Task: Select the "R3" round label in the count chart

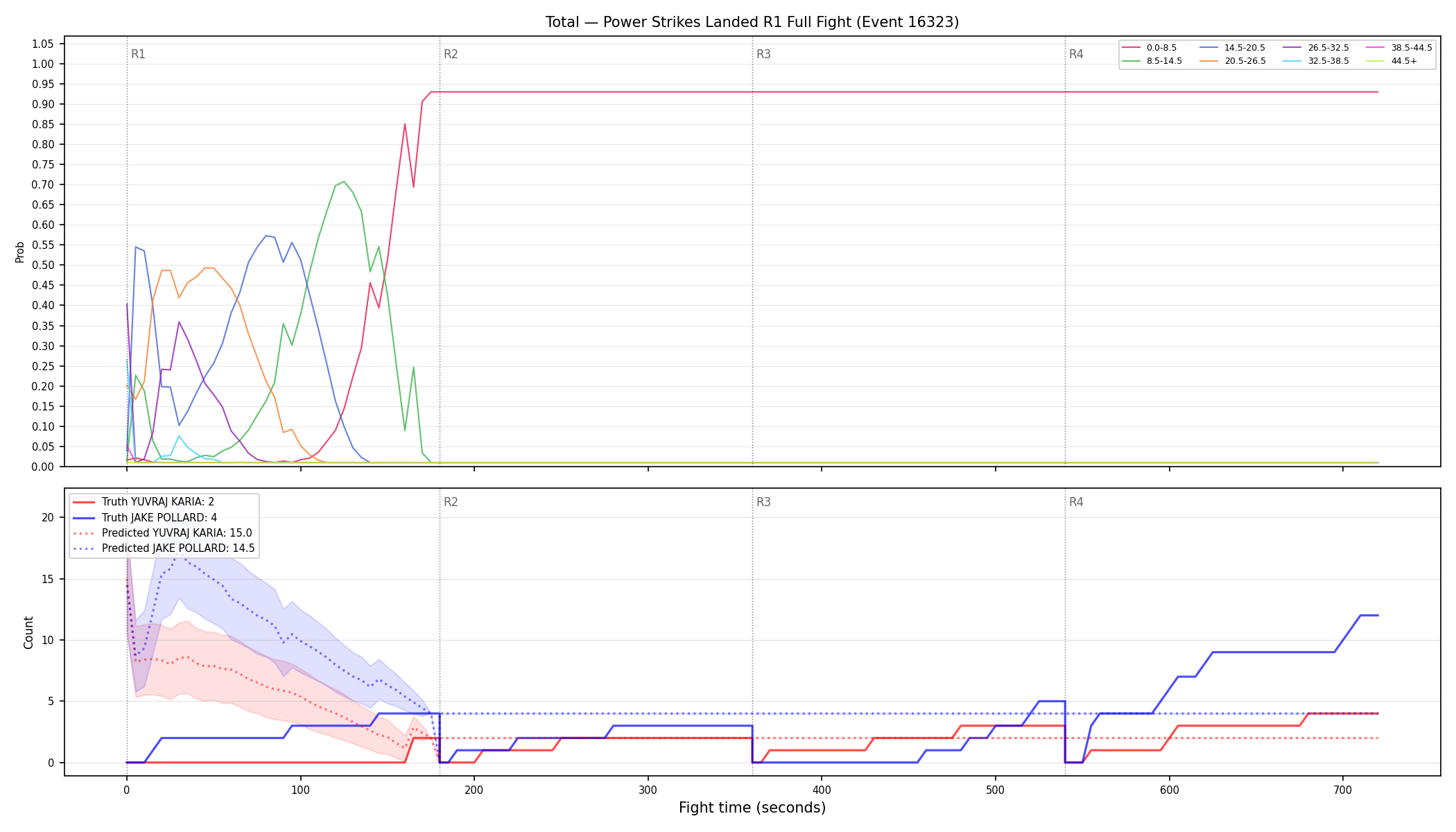Action: [763, 502]
